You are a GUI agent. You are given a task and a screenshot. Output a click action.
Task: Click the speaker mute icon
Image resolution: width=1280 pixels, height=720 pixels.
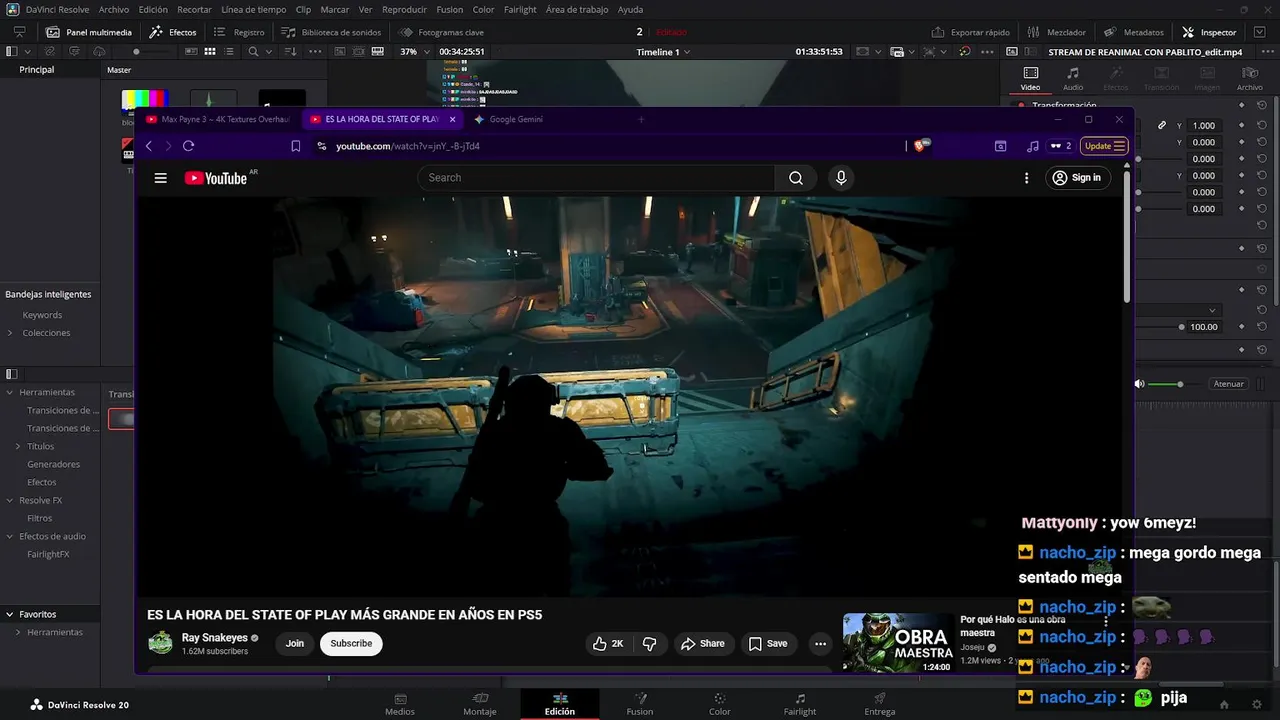[1139, 384]
